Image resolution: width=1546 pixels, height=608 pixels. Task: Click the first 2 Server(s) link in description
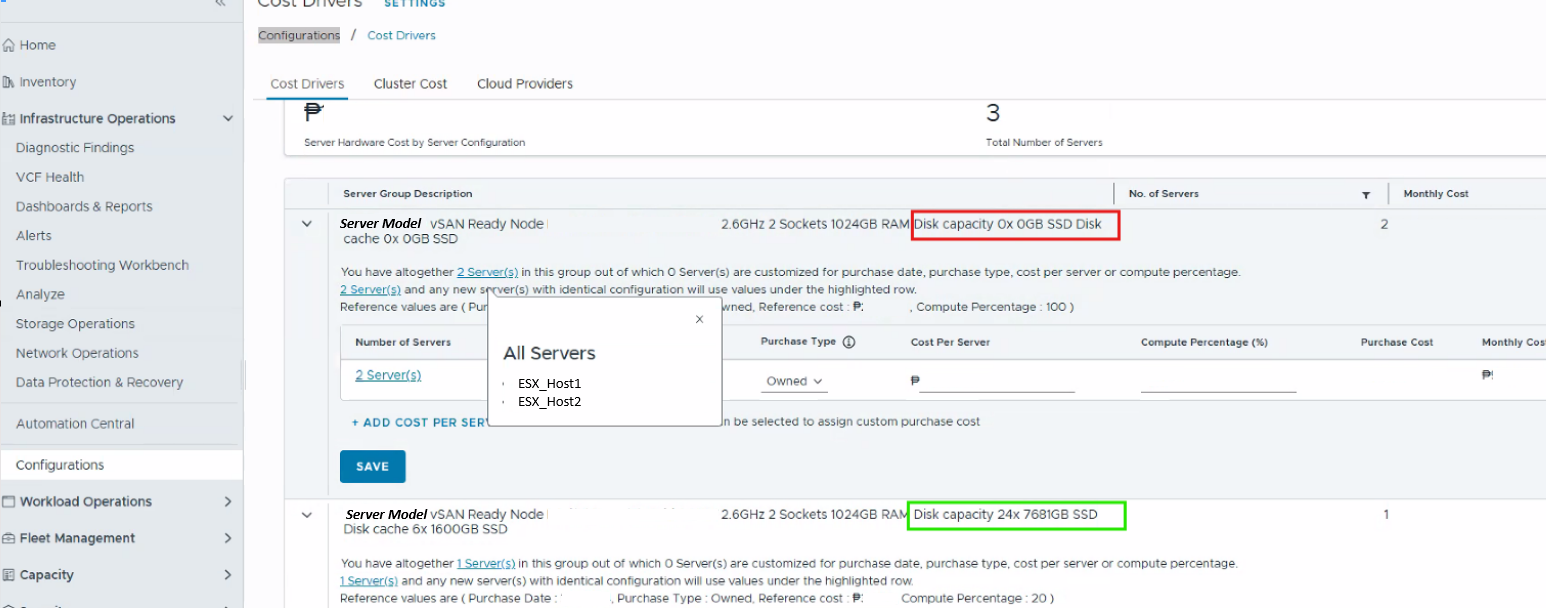pos(487,272)
